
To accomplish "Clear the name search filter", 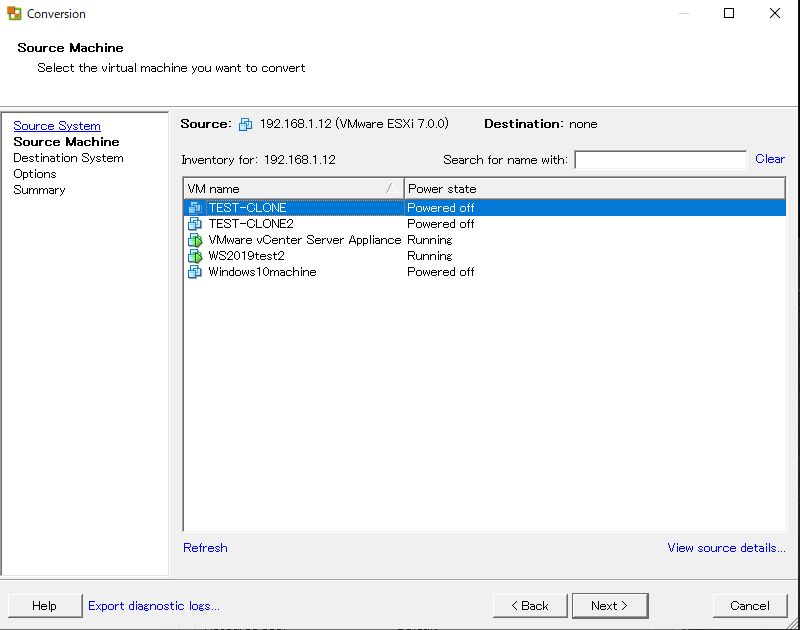I will tap(769, 159).
